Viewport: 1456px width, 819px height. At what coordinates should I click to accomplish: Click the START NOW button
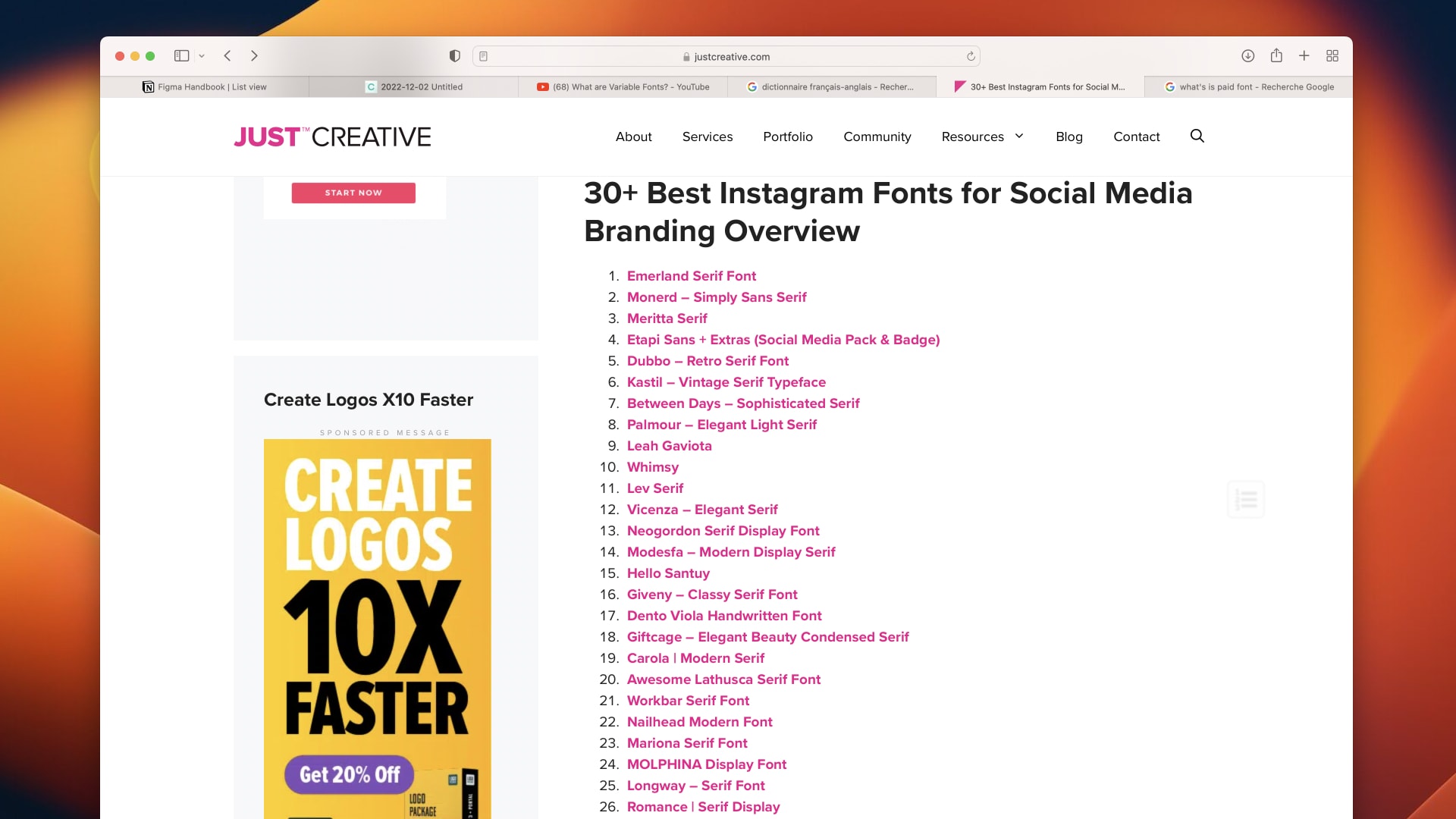point(353,193)
